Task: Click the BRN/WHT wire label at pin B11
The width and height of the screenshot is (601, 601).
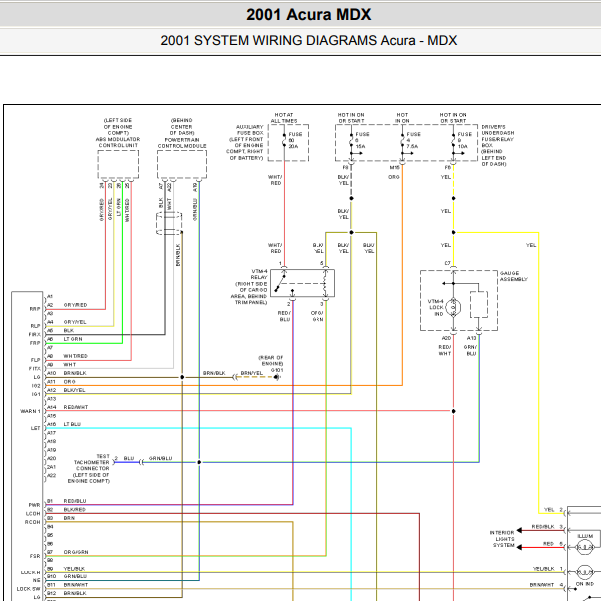Action: pos(76,585)
